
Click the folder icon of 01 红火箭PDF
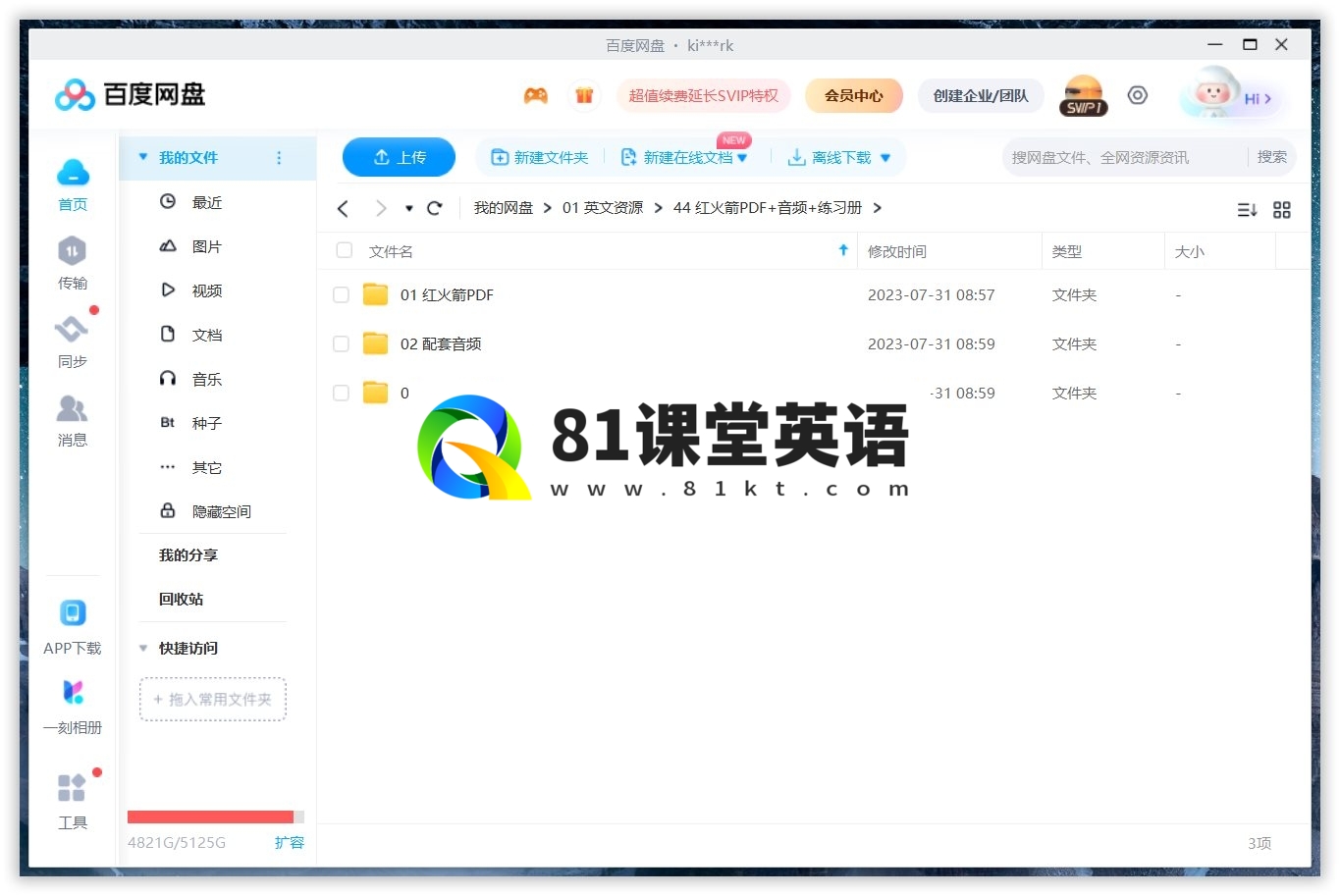pos(376,294)
